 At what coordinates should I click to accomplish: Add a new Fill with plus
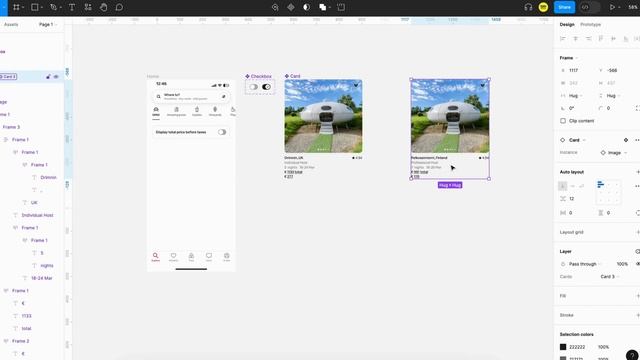(638, 296)
